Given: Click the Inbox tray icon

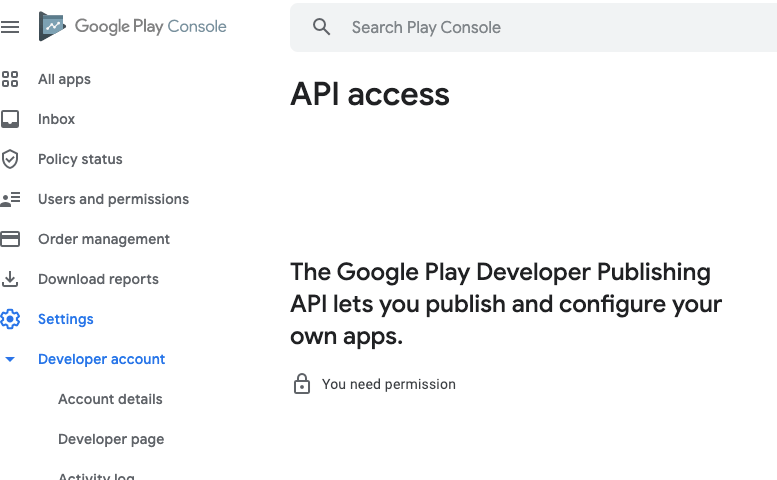Looking at the screenshot, I should point(10,119).
